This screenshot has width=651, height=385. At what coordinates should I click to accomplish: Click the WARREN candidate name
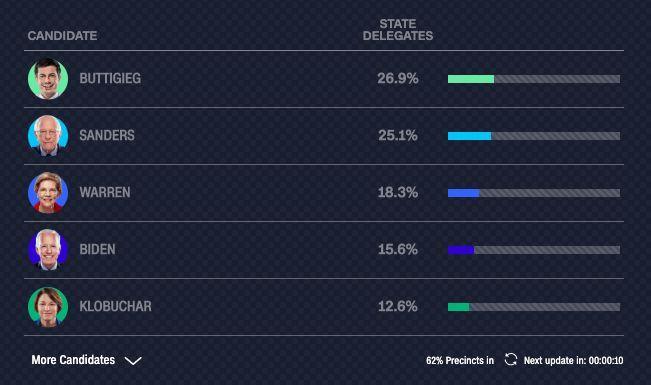coord(105,192)
